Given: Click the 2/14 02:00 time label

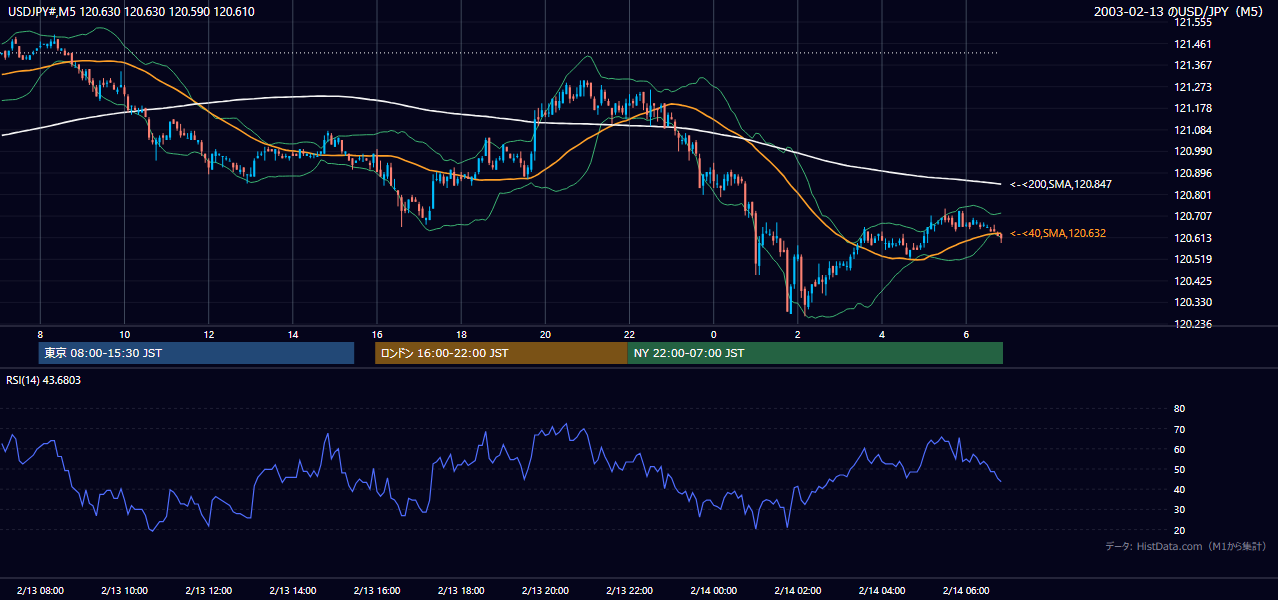Looking at the screenshot, I should (798, 590).
